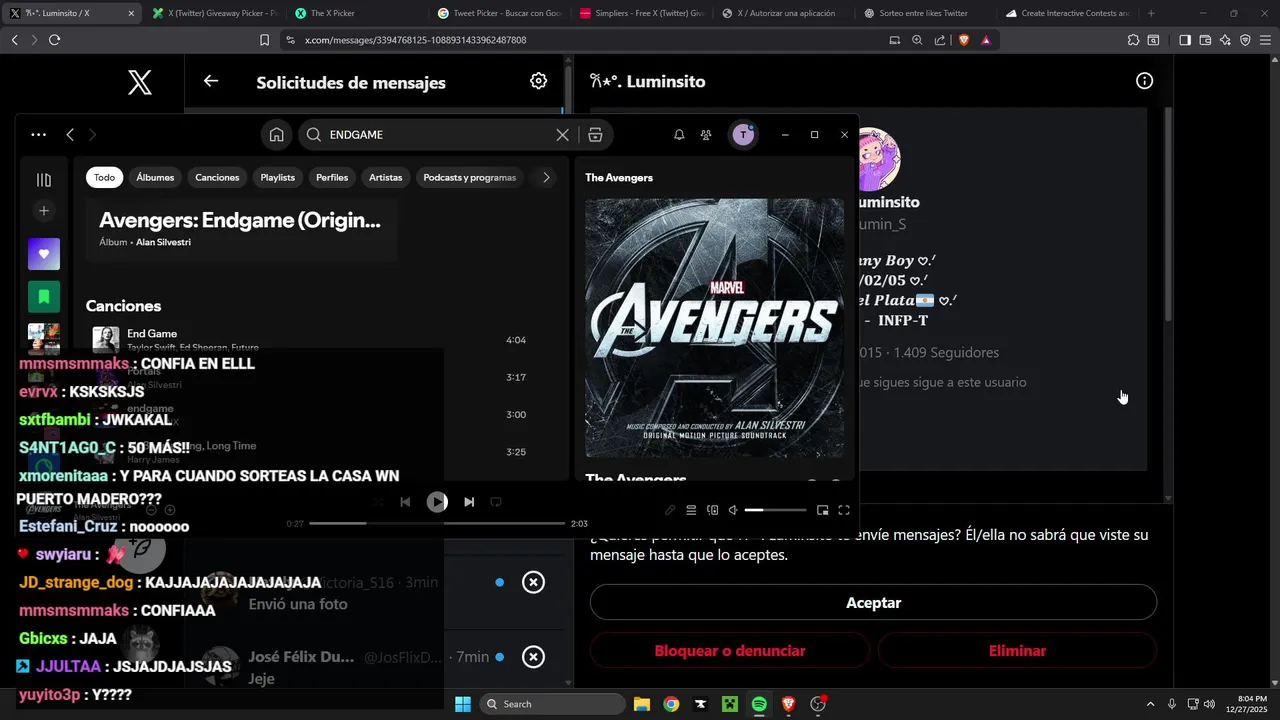Open the green bookmark playlist in sidebar
Image resolution: width=1280 pixels, height=720 pixels.
[44, 297]
